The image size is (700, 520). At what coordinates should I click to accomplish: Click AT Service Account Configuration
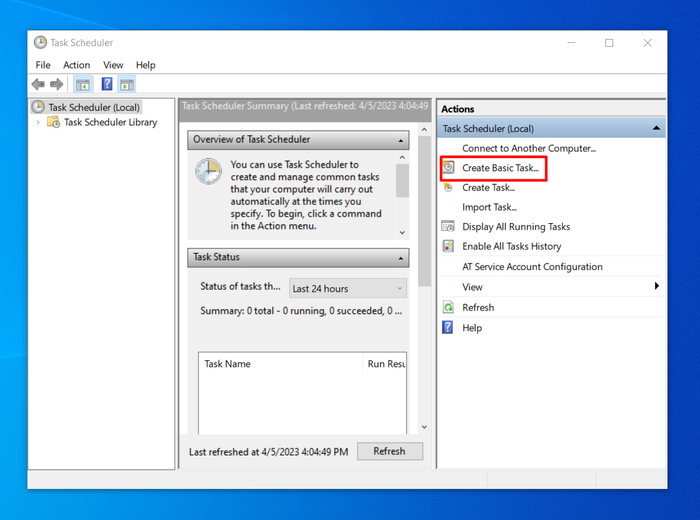(x=532, y=266)
